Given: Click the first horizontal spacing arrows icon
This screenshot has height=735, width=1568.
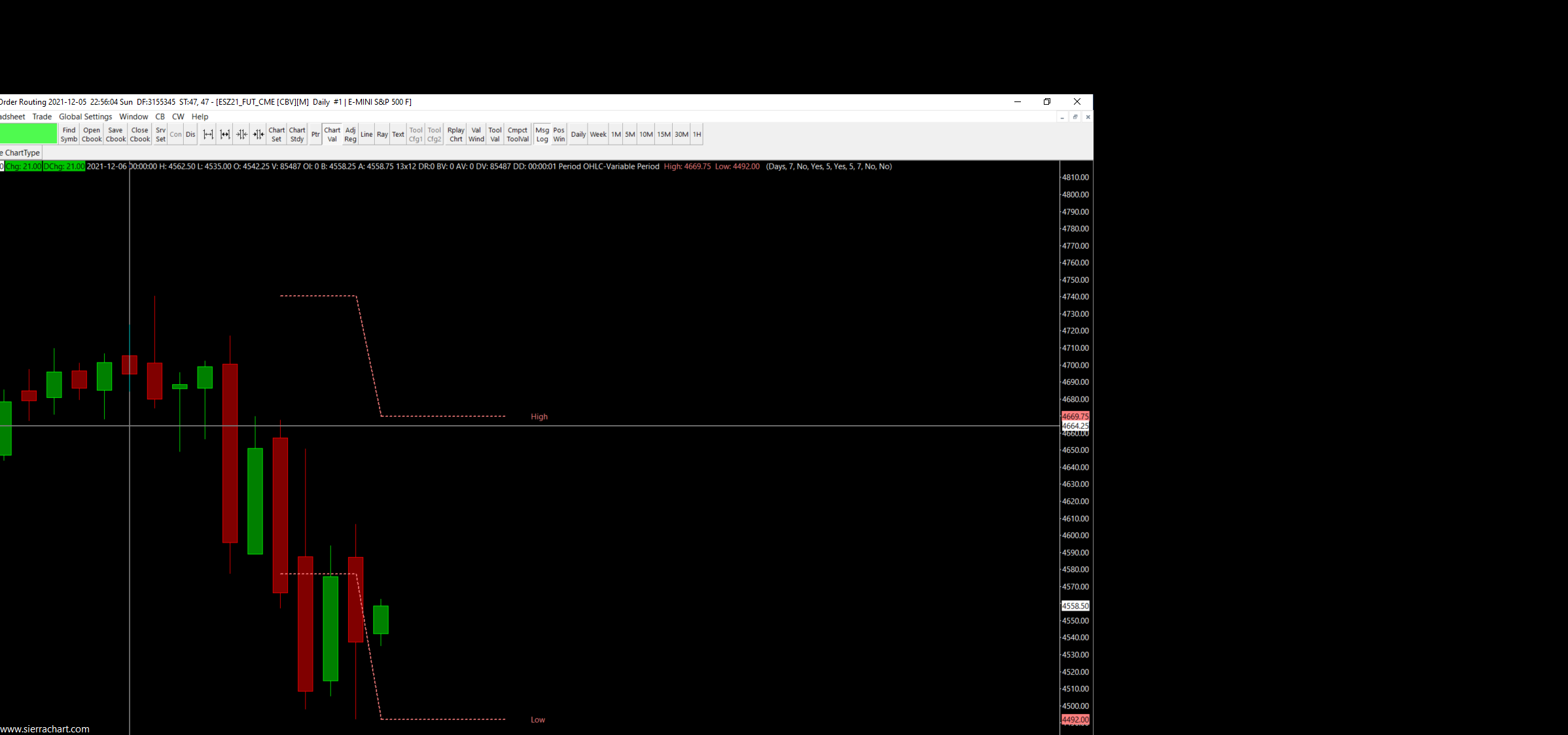Looking at the screenshot, I should click(x=208, y=134).
